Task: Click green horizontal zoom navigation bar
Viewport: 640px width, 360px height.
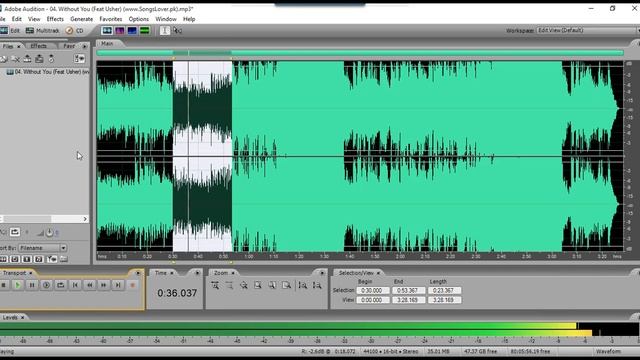Action: [360, 53]
